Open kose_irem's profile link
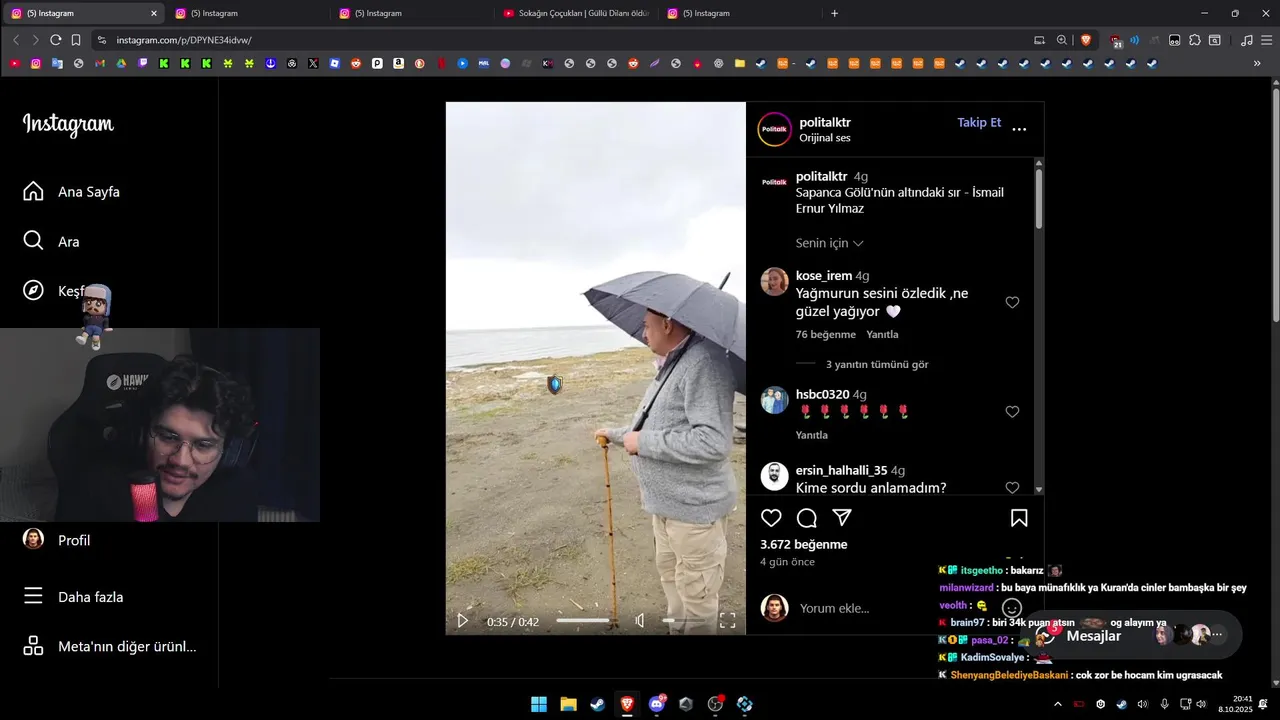The height and width of the screenshot is (720, 1280). [x=824, y=276]
